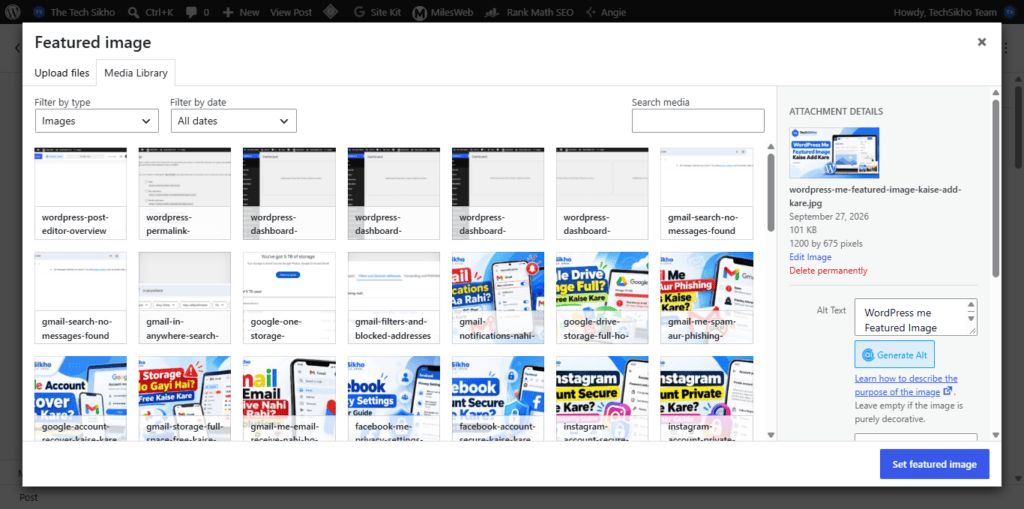
Task: Switch to the Upload files tab
Action: coord(62,73)
